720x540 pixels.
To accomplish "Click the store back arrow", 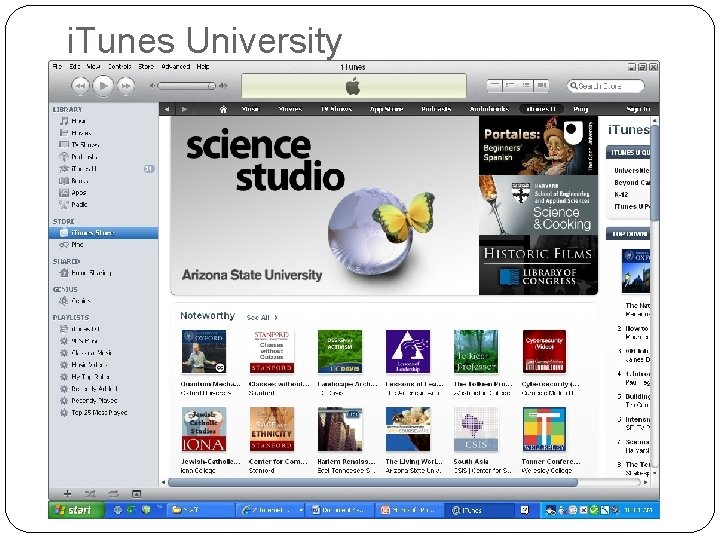I will [167, 109].
